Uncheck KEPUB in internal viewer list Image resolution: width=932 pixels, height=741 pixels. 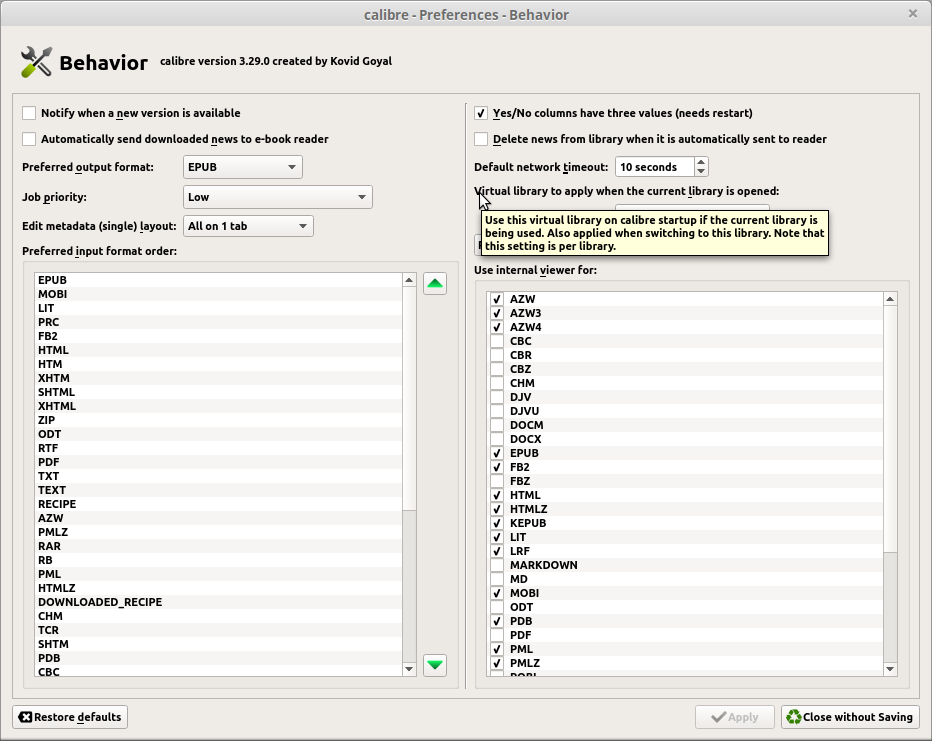coord(497,523)
